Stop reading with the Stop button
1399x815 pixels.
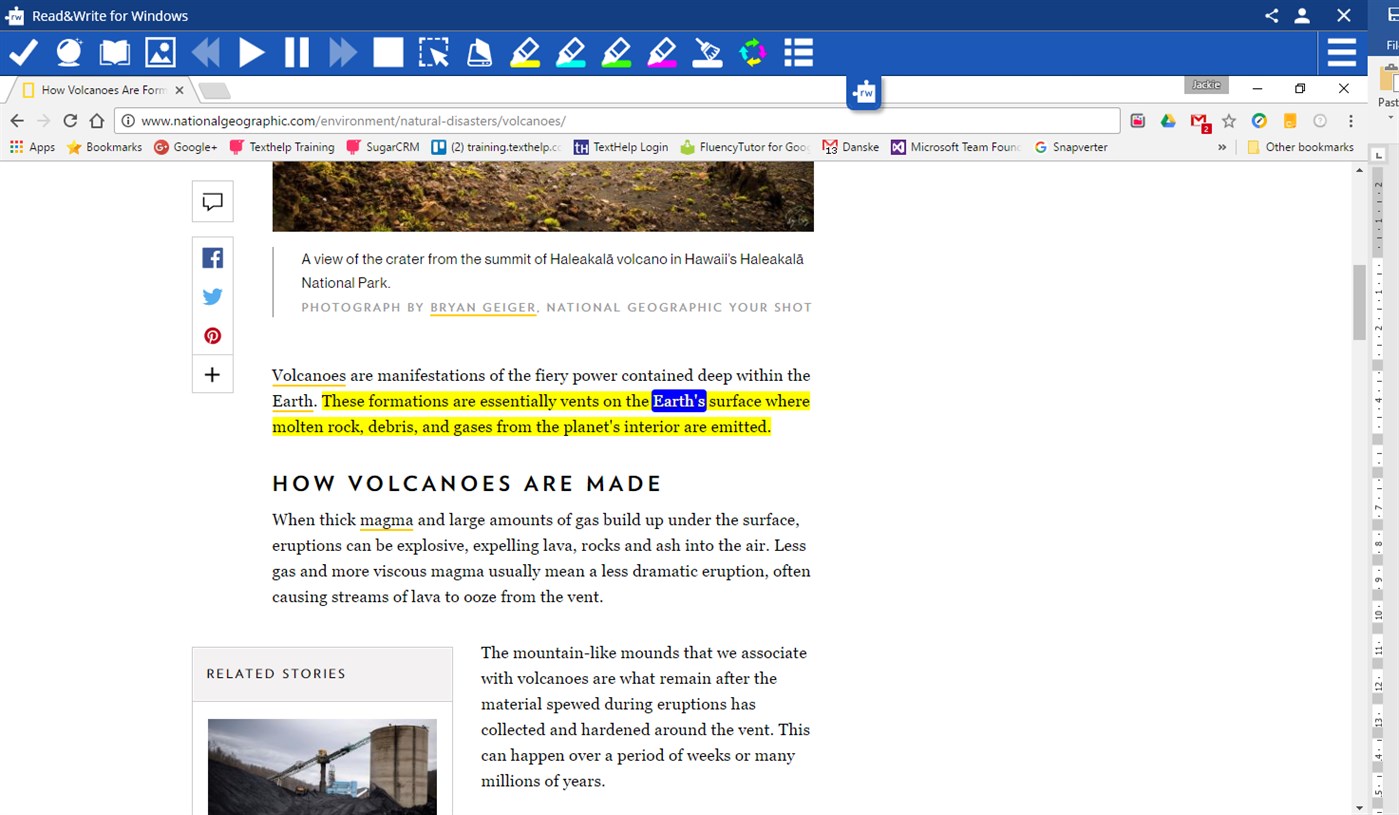click(x=388, y=52)
